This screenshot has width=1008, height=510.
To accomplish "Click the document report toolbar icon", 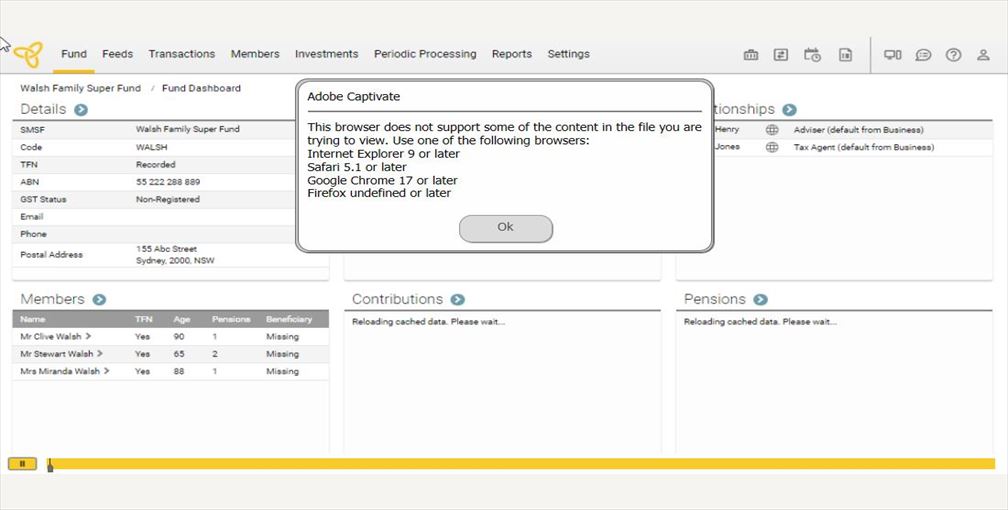I will pos(845,55).
